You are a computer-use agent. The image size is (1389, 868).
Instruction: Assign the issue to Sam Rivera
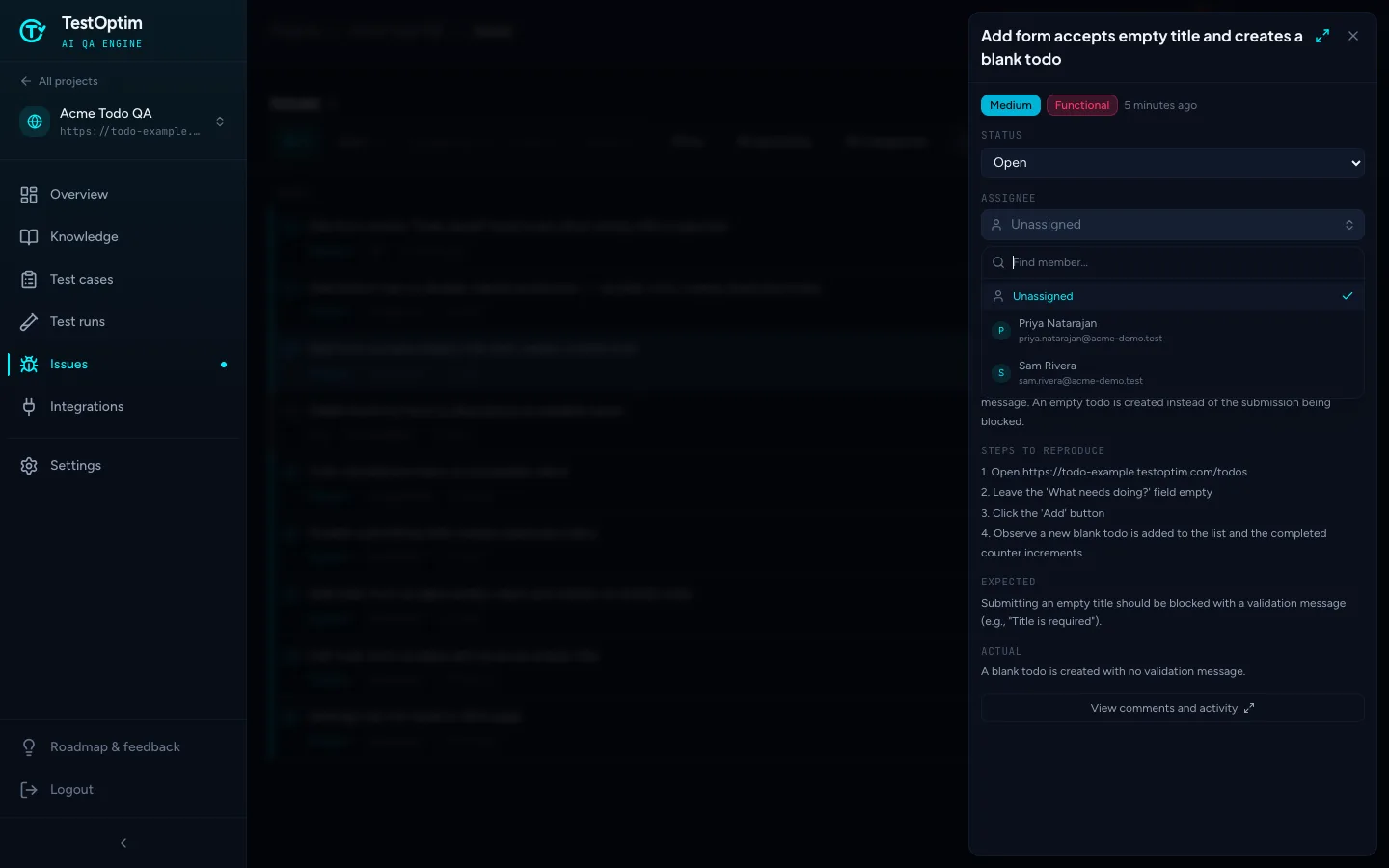pyautogui.click(x=1173, y=373)
